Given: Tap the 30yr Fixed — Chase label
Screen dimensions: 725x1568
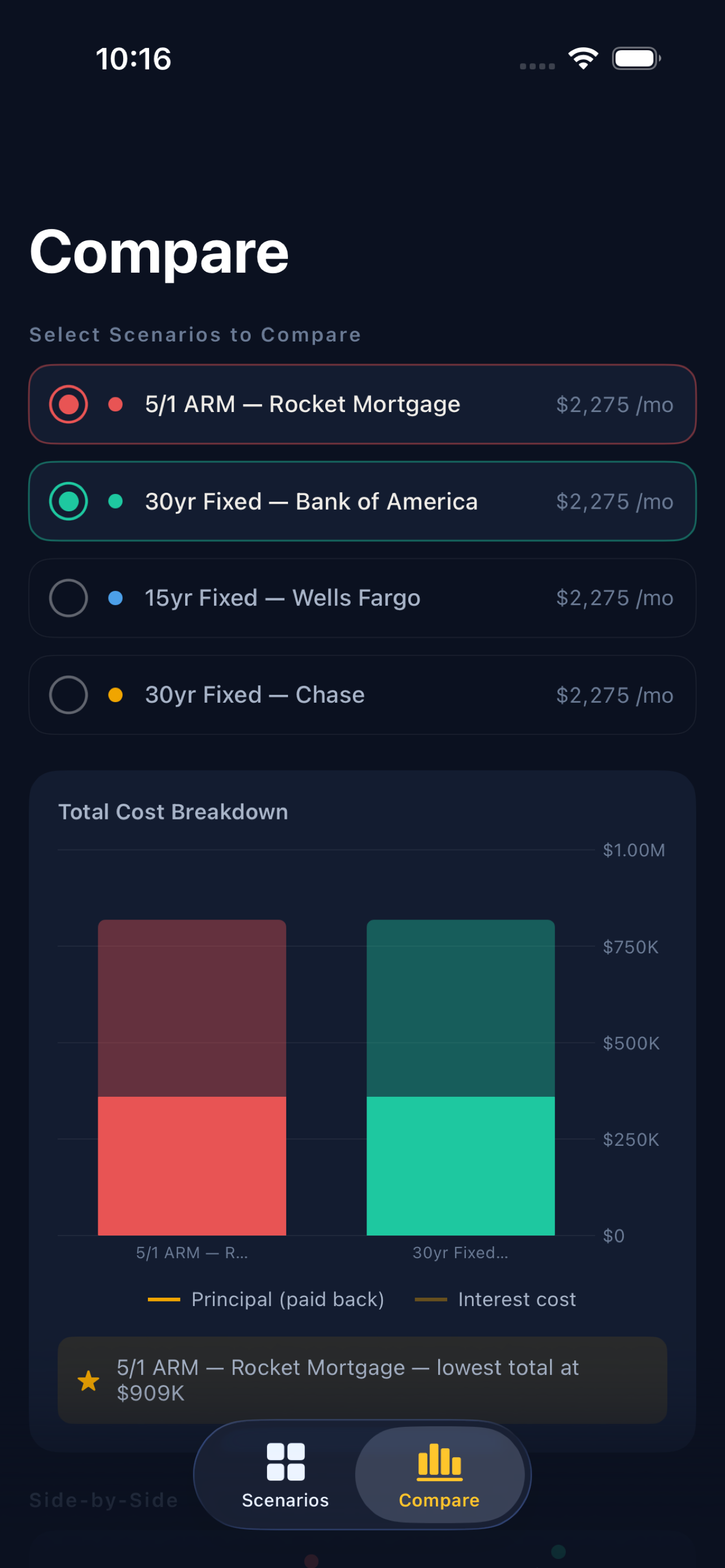Looking at the screenshot, I should point(255,694).
